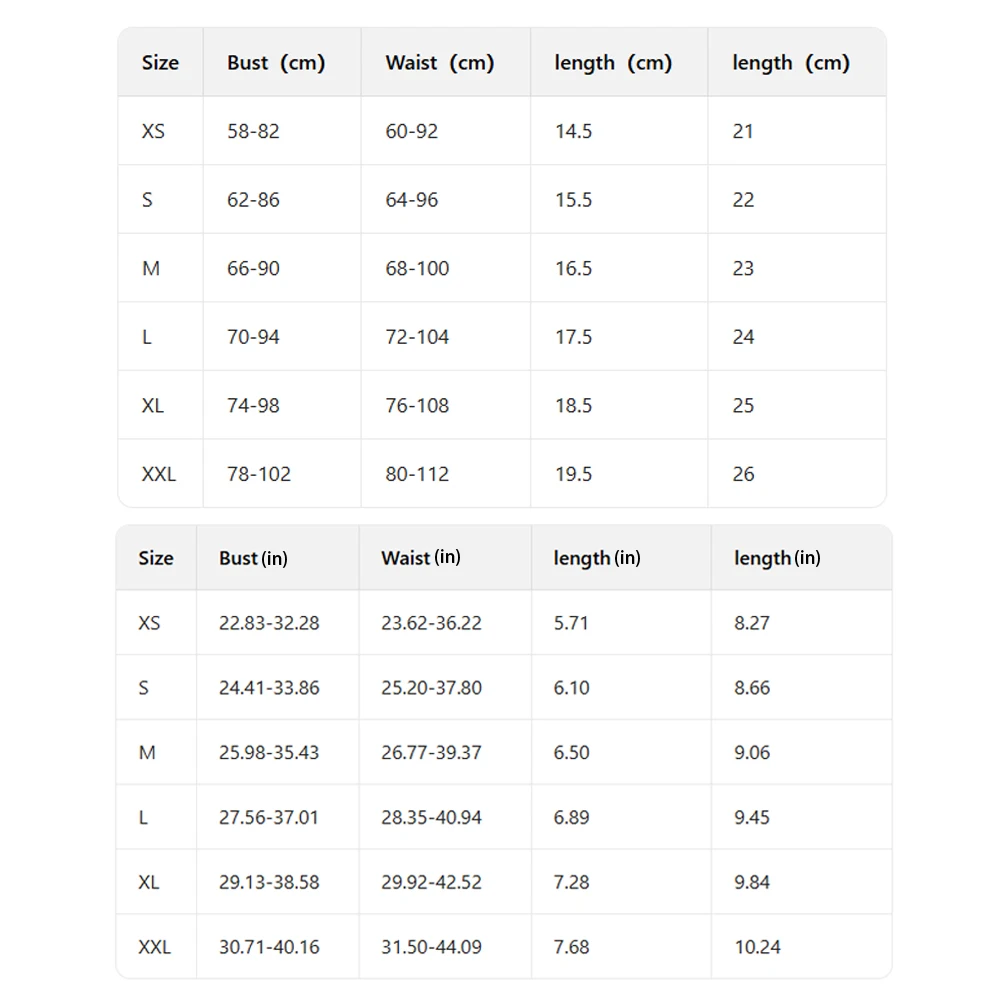This screenshot has width=1000, height=1000.
Task: Click the "Waist (cm)" column header
Action: (x=440, y=63)
